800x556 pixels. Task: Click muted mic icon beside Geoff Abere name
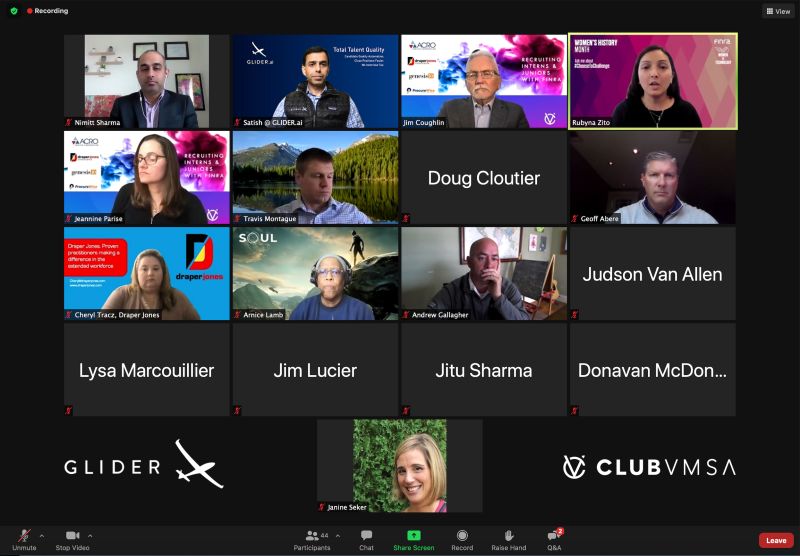574,218
